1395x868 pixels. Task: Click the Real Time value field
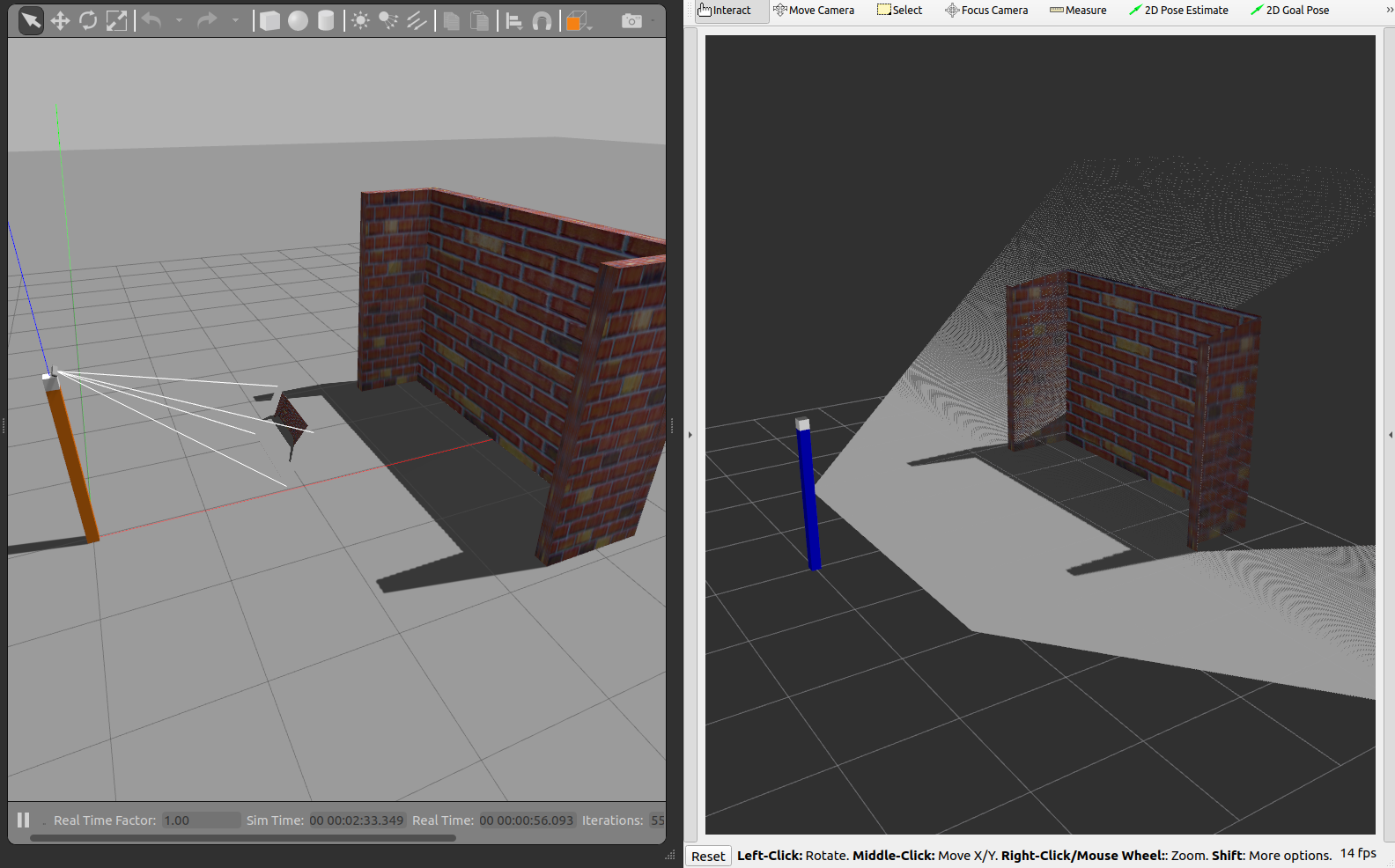(527, 820)
